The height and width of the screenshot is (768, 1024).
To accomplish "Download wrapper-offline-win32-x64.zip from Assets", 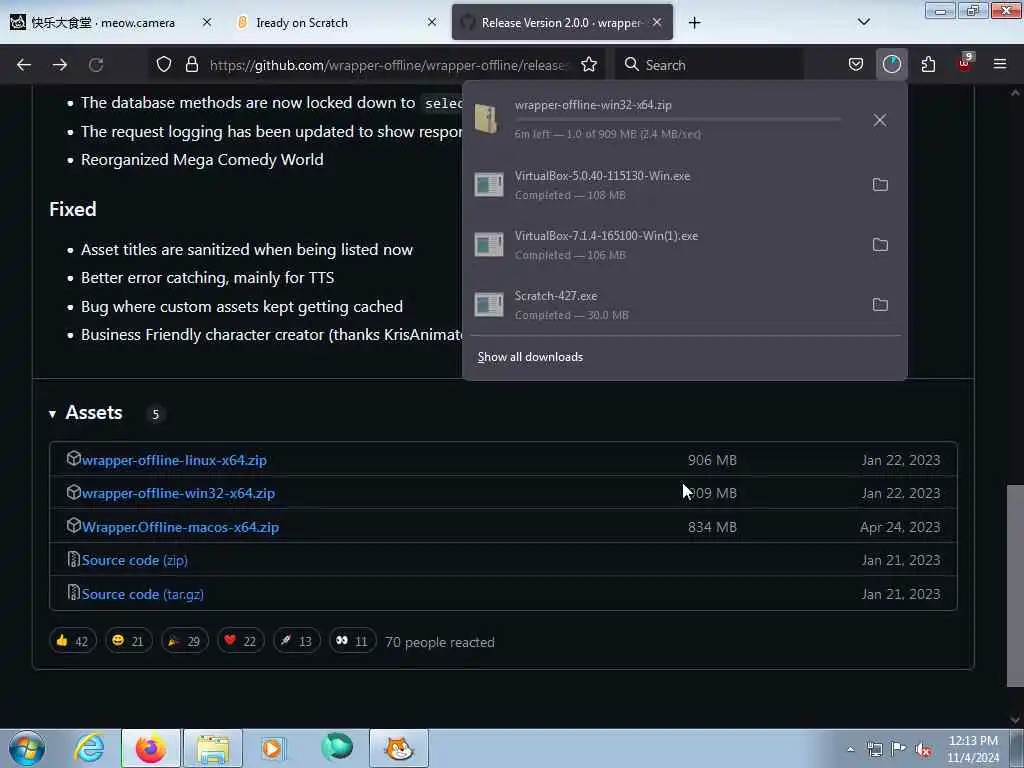I will coord(178,493).
